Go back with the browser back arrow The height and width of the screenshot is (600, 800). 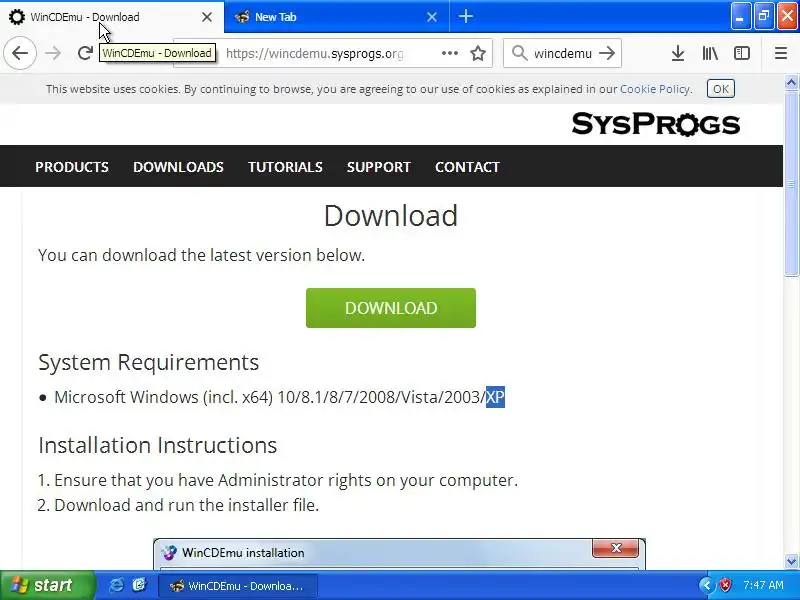click(20, 53)
